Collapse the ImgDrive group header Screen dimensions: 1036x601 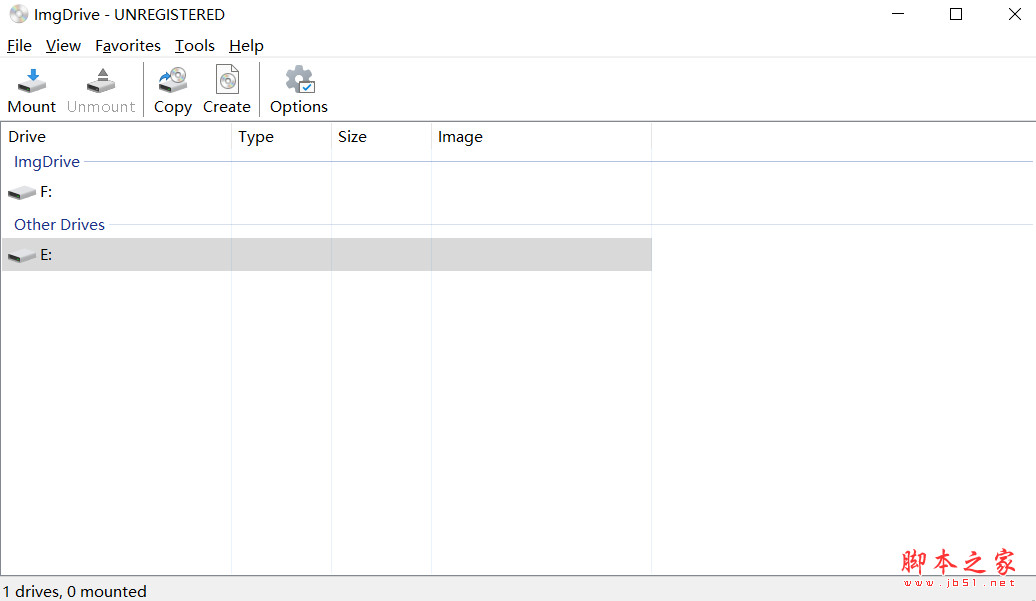47,162
